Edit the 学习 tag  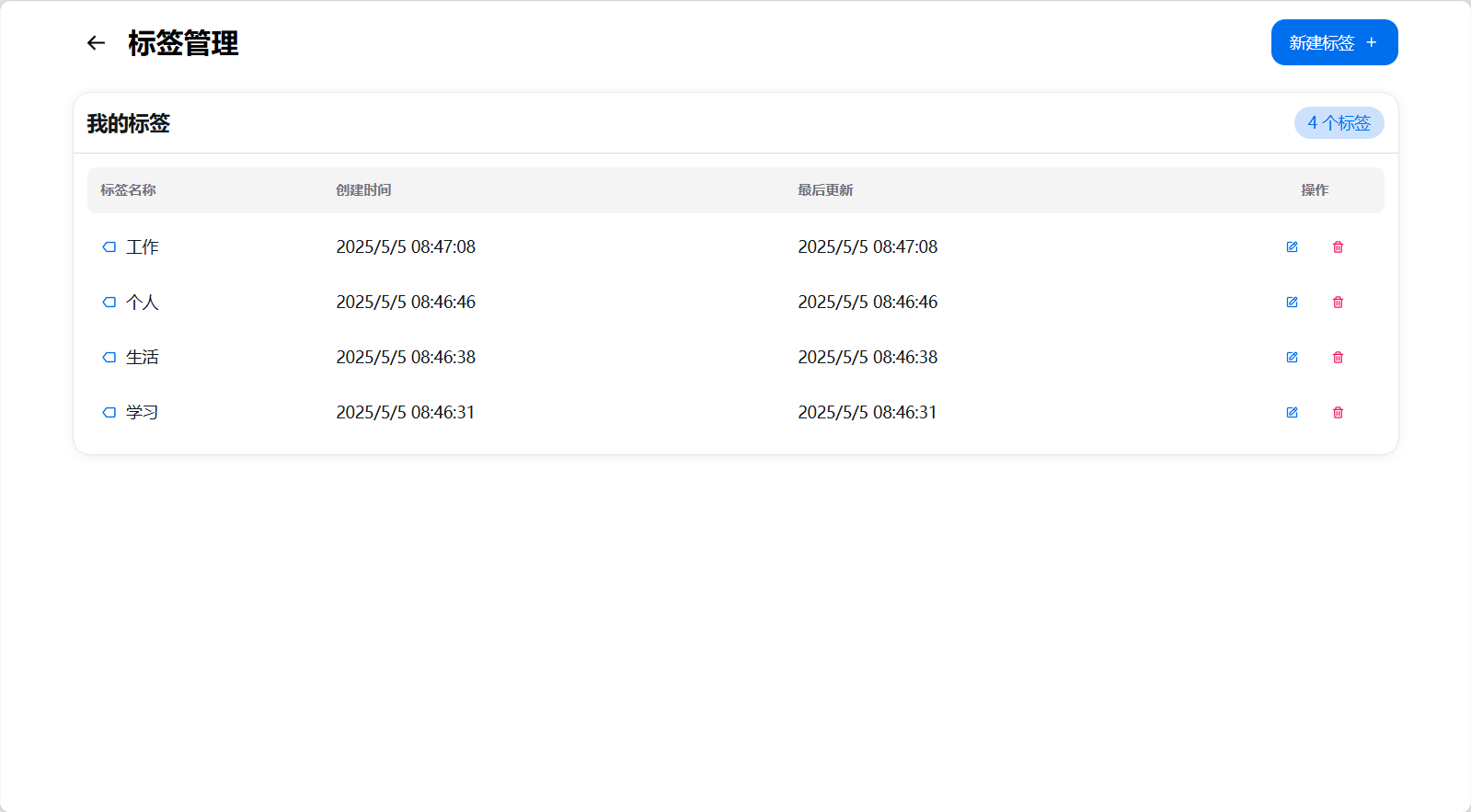(1292, 412)
